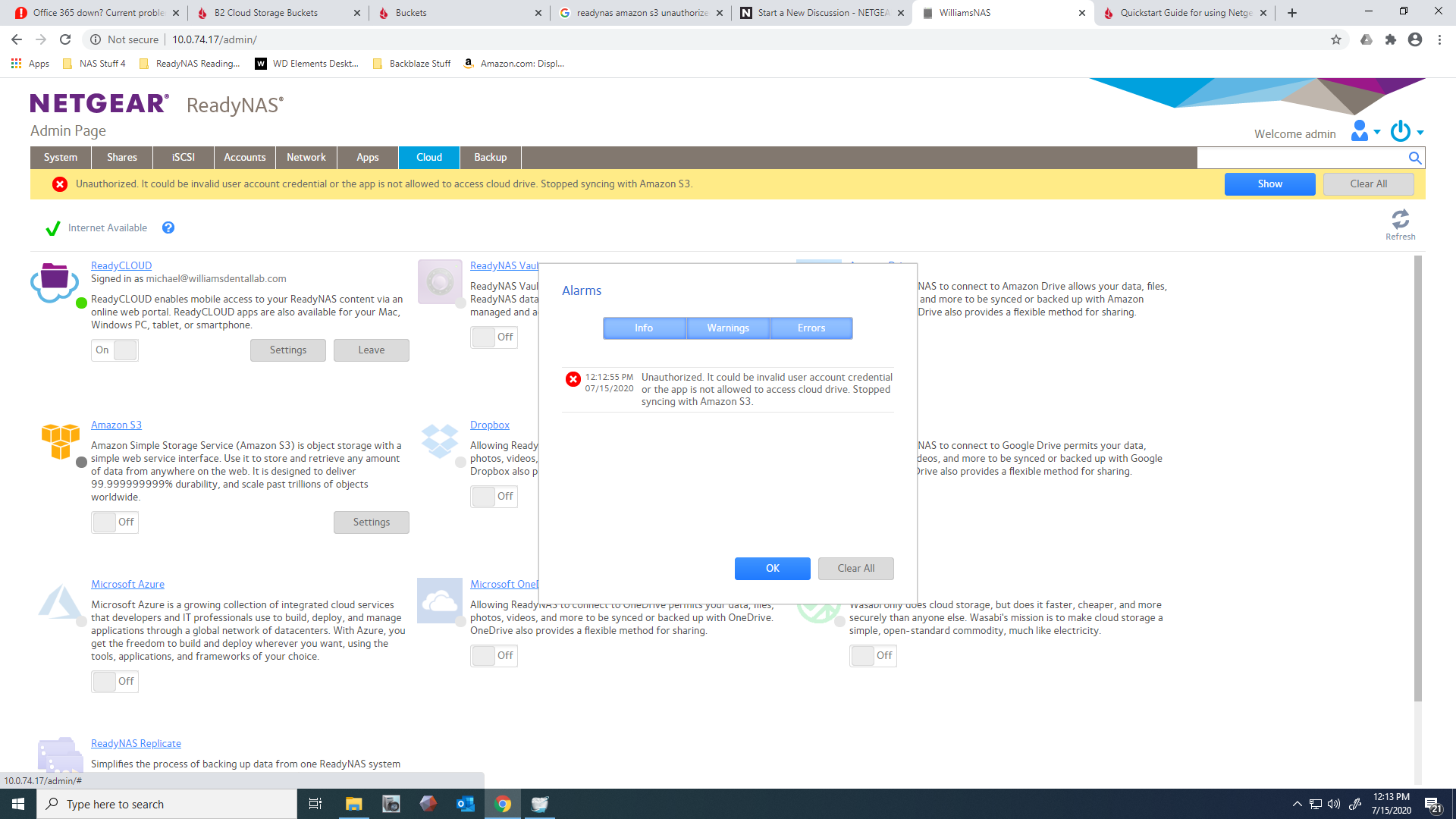Open Amazon S3 Settings button
This screenshot has height=819, width=1456.
click(x=372, y=522)
